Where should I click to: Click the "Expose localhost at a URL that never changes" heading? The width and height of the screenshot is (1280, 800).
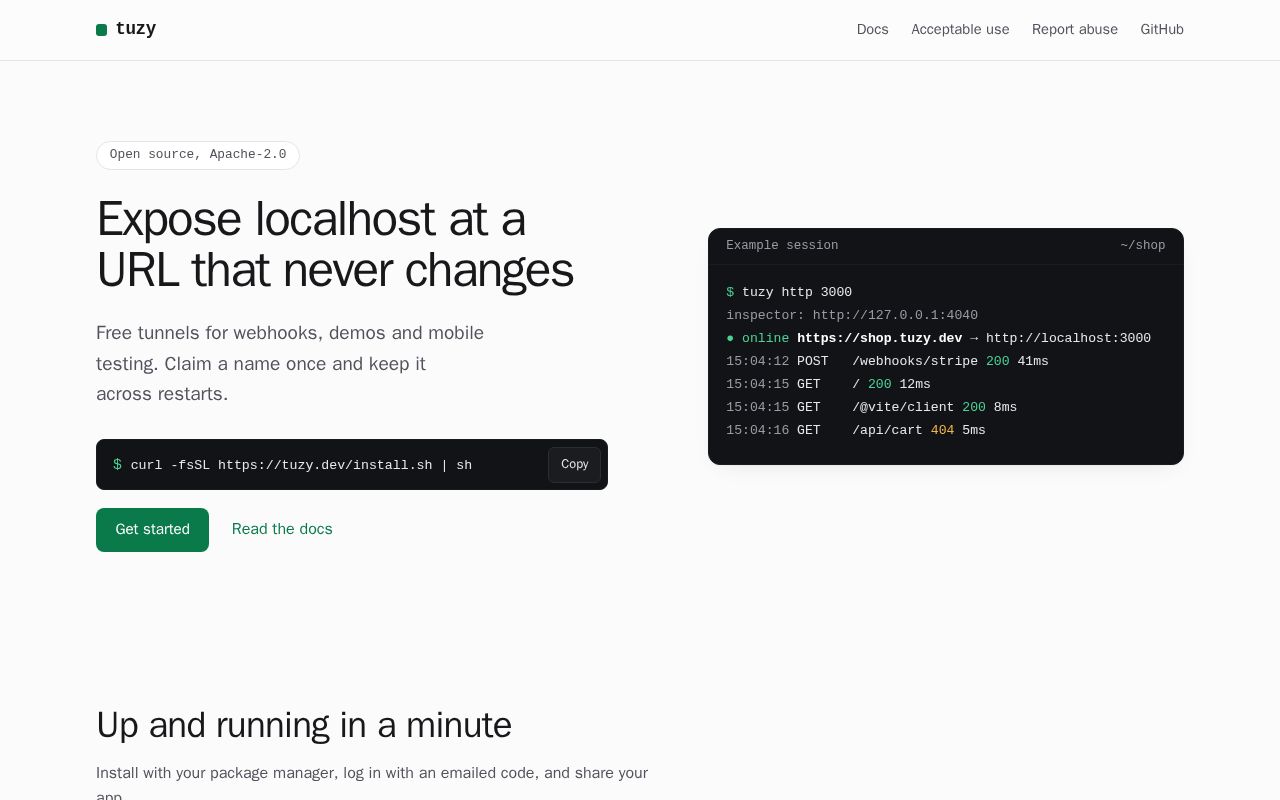[335, 245]
